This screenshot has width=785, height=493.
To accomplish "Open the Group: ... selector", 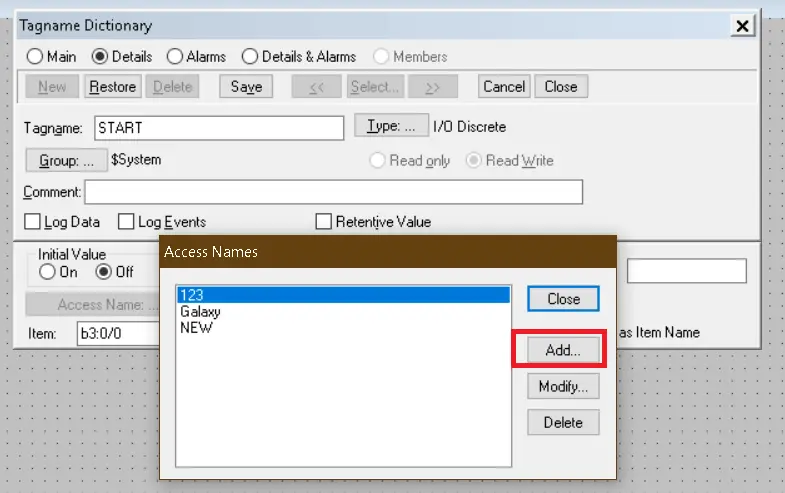I will point(67,160).
